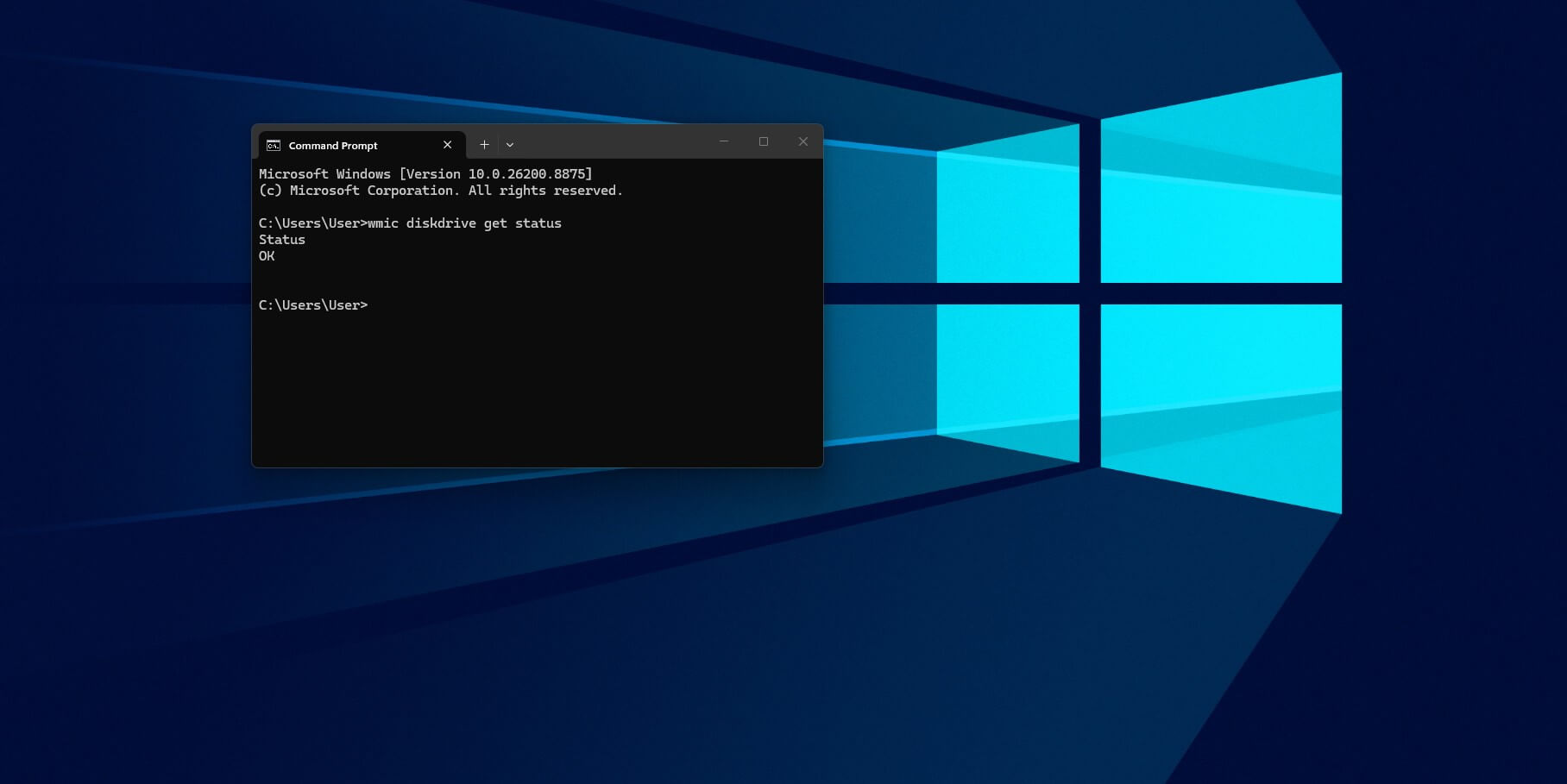Expand the new tab profile dropdown

tap(510, 145)
